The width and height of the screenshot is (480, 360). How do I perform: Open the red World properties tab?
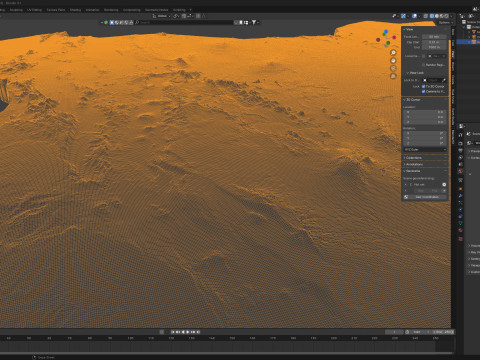tap(460, 171)
